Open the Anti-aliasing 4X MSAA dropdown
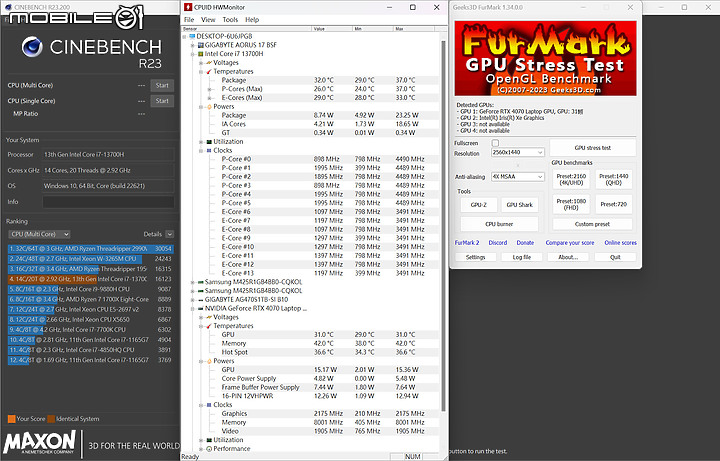 click(x=518, y=177)
